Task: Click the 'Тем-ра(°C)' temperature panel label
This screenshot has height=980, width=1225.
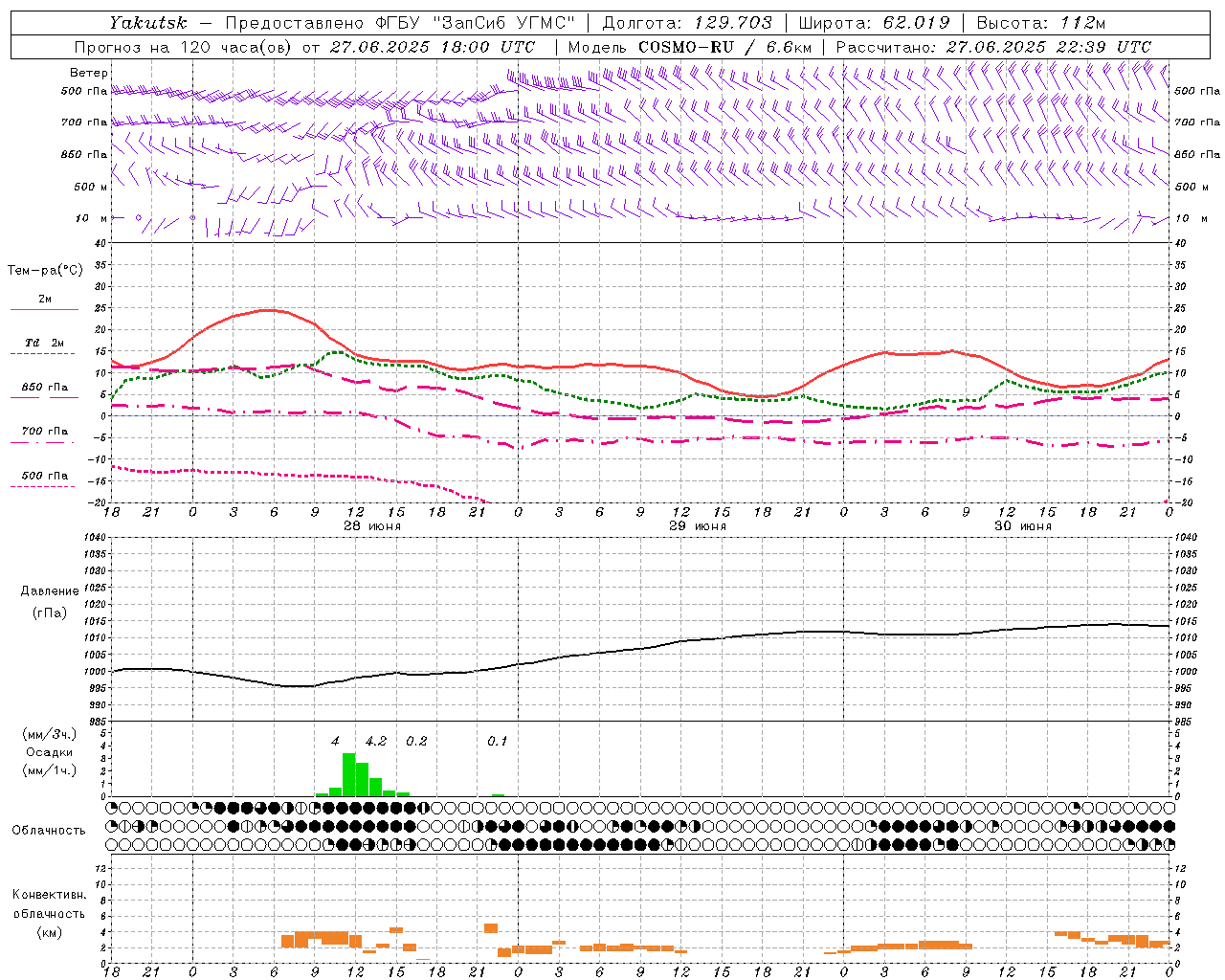Action: point(45,271)
